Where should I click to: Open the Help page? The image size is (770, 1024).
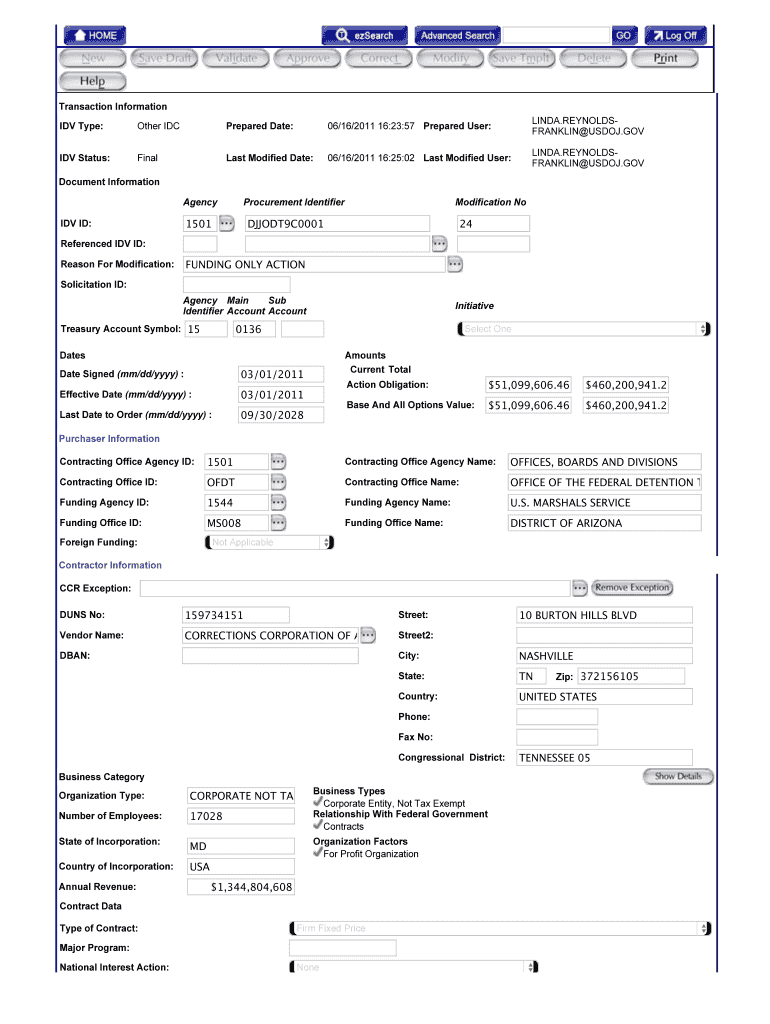[x=92, y=81]
